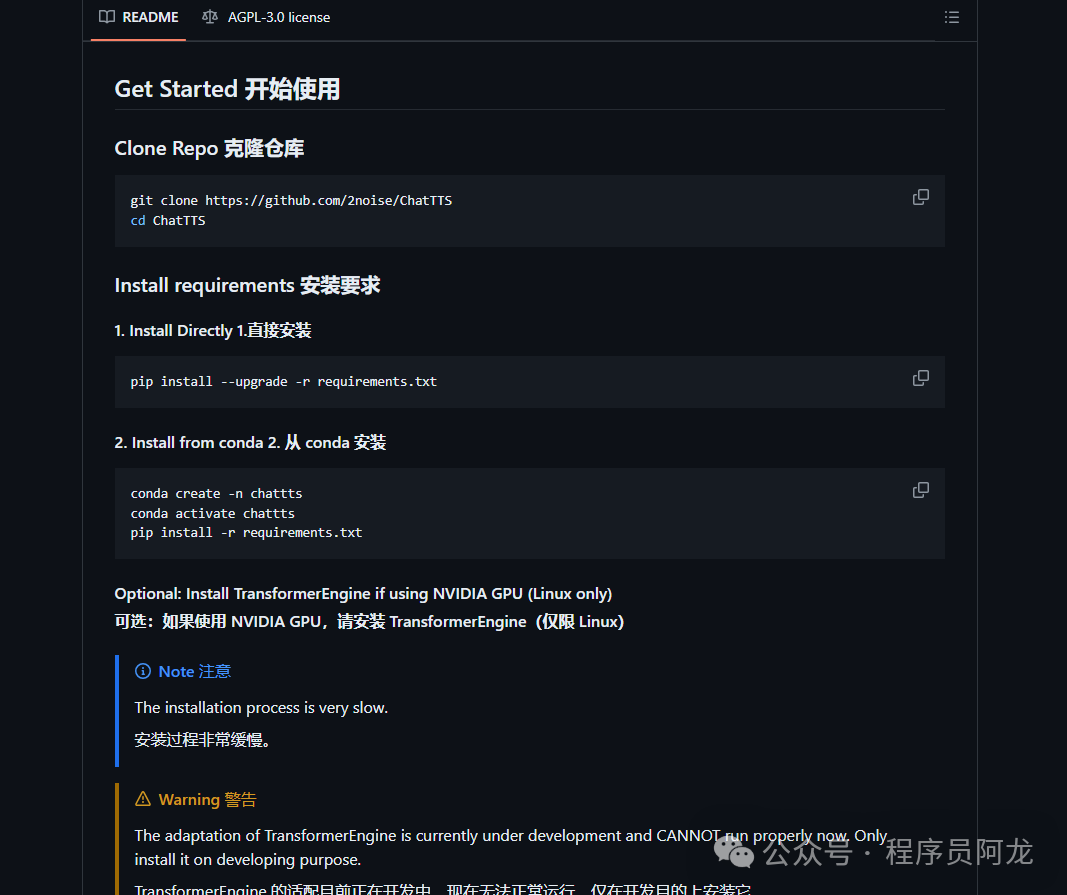Click the 'conda activate chattts' code line

212,513
